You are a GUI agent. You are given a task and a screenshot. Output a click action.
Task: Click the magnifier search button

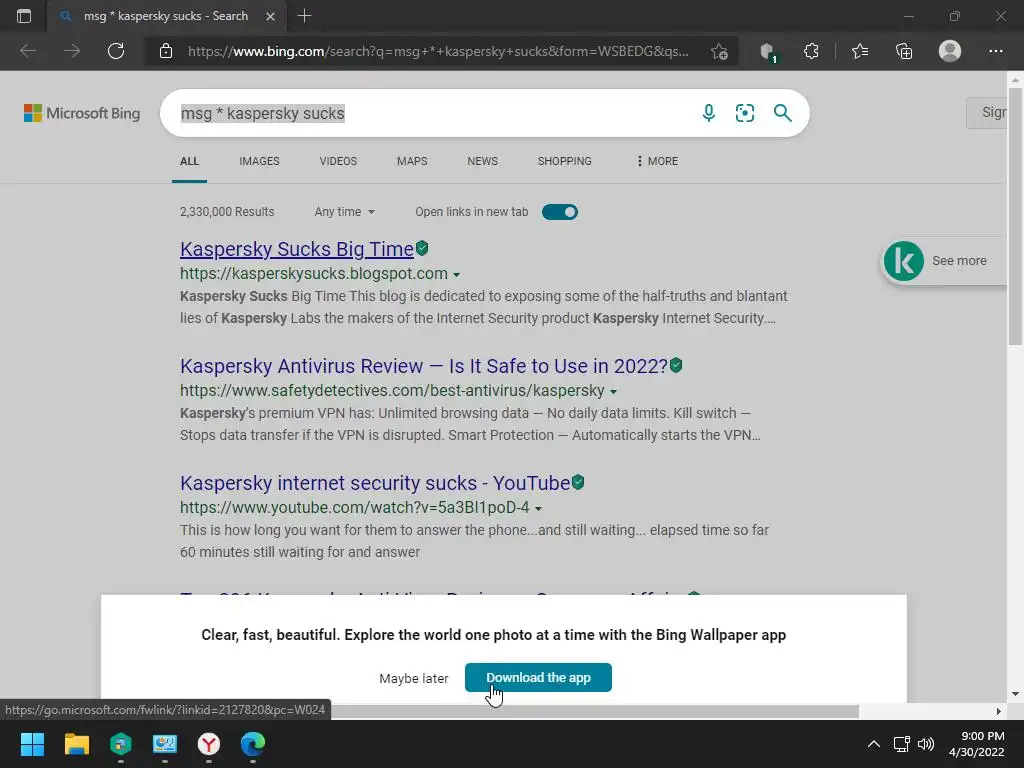782,113
